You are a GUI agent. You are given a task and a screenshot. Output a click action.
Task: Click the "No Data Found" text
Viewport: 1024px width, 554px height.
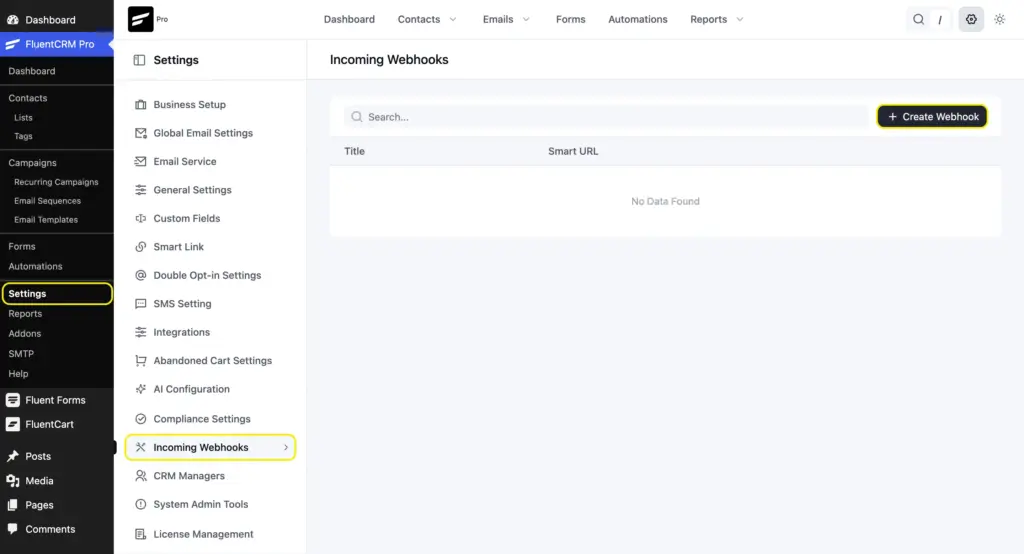coord(665,201)
